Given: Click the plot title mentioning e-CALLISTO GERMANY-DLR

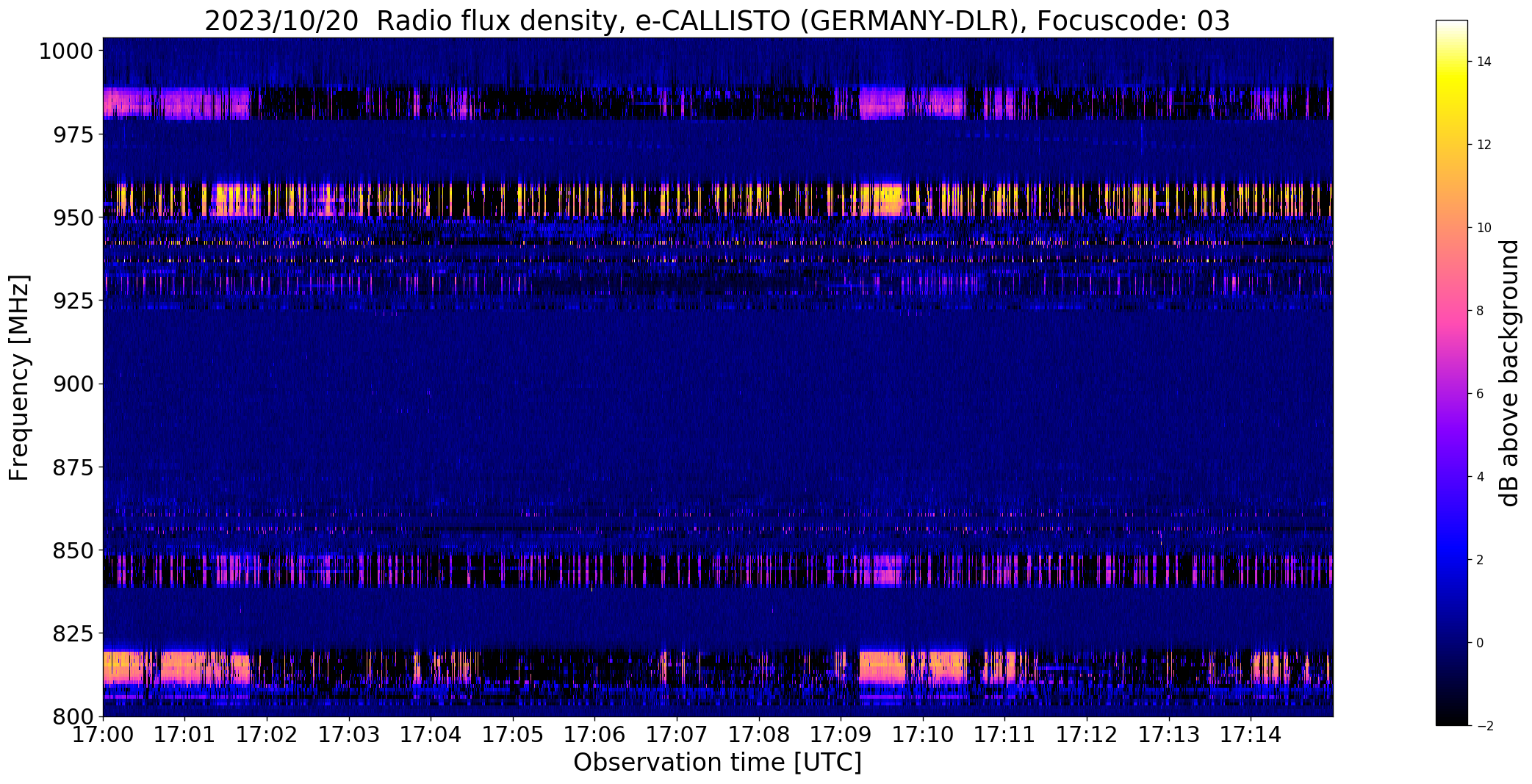Looking at the screenshot, I should pos(716,21).
